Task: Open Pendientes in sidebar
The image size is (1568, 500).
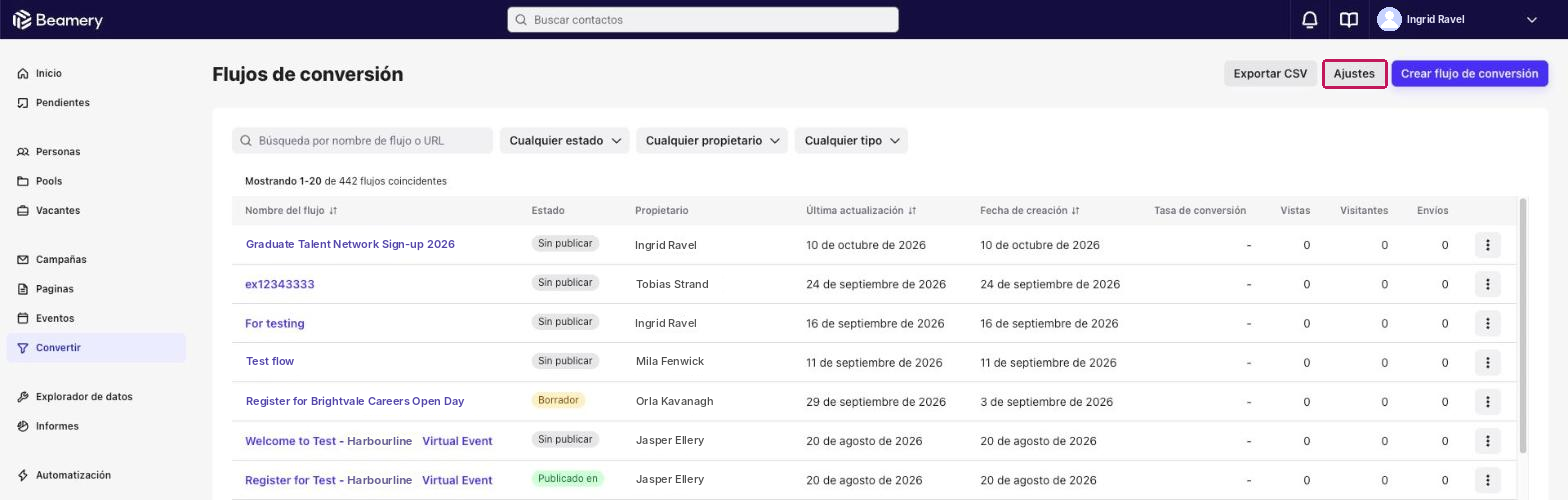Action: [96, 103]
